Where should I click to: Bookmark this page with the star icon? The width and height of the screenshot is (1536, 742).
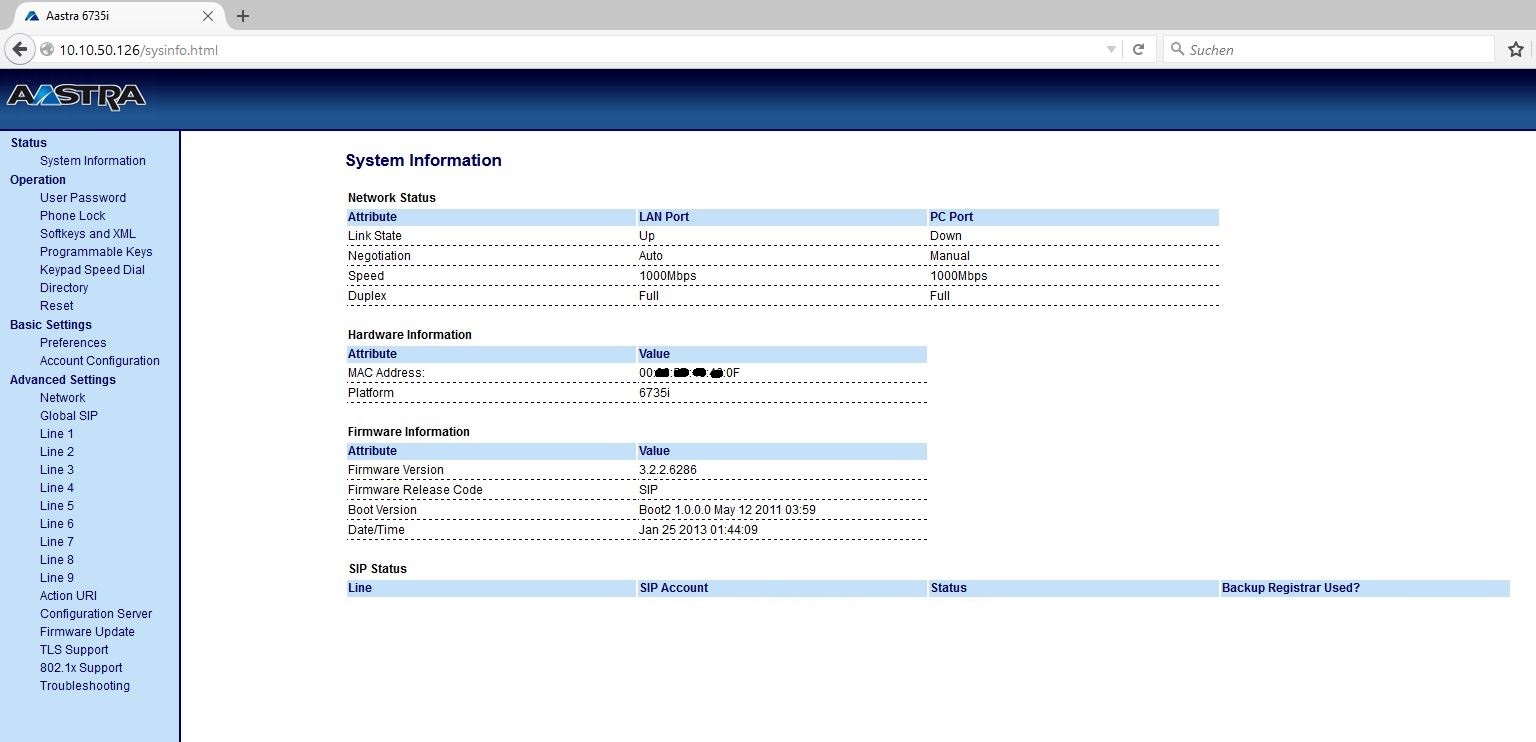coord(1515,50)
